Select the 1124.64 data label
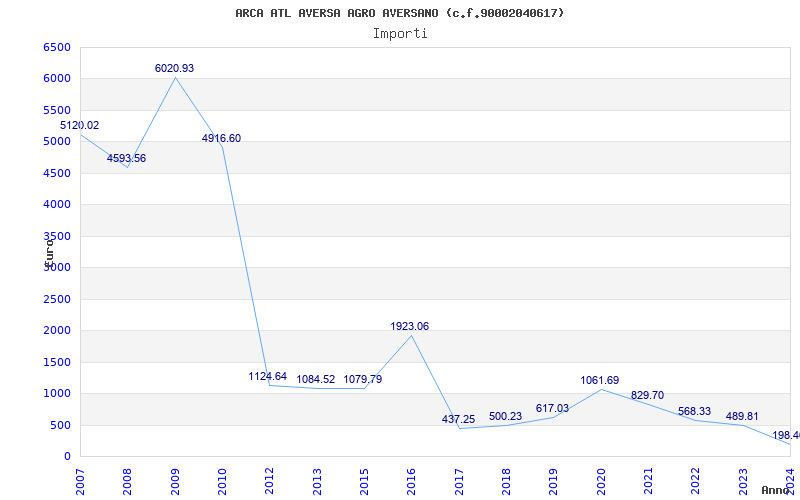 (268, 377)
